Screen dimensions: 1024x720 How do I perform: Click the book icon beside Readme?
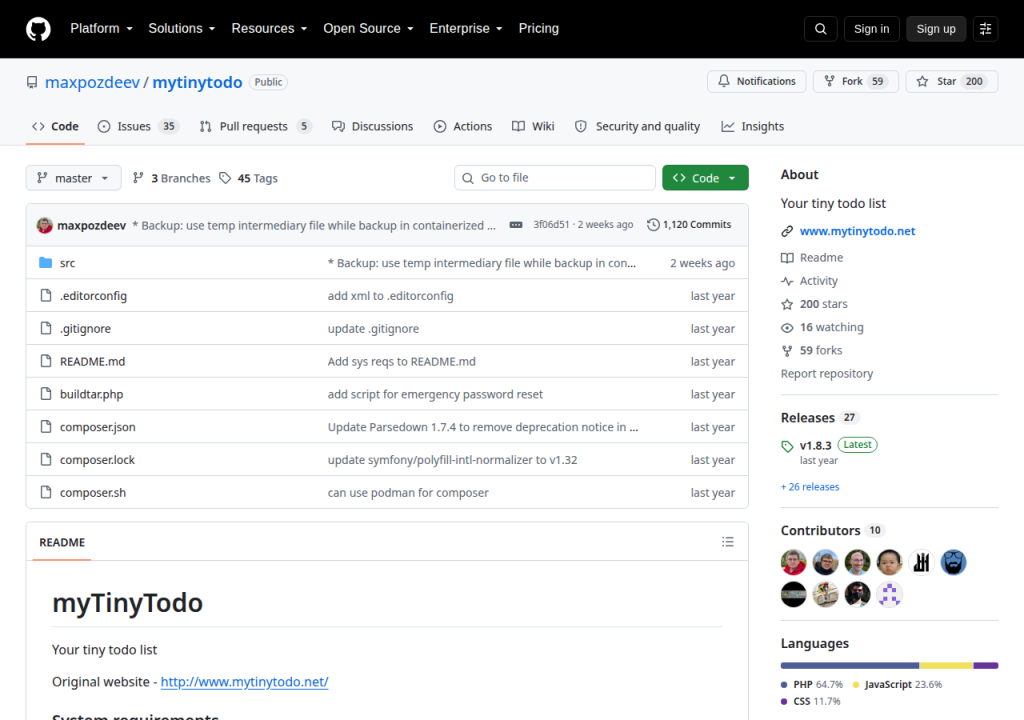(787, 257)
